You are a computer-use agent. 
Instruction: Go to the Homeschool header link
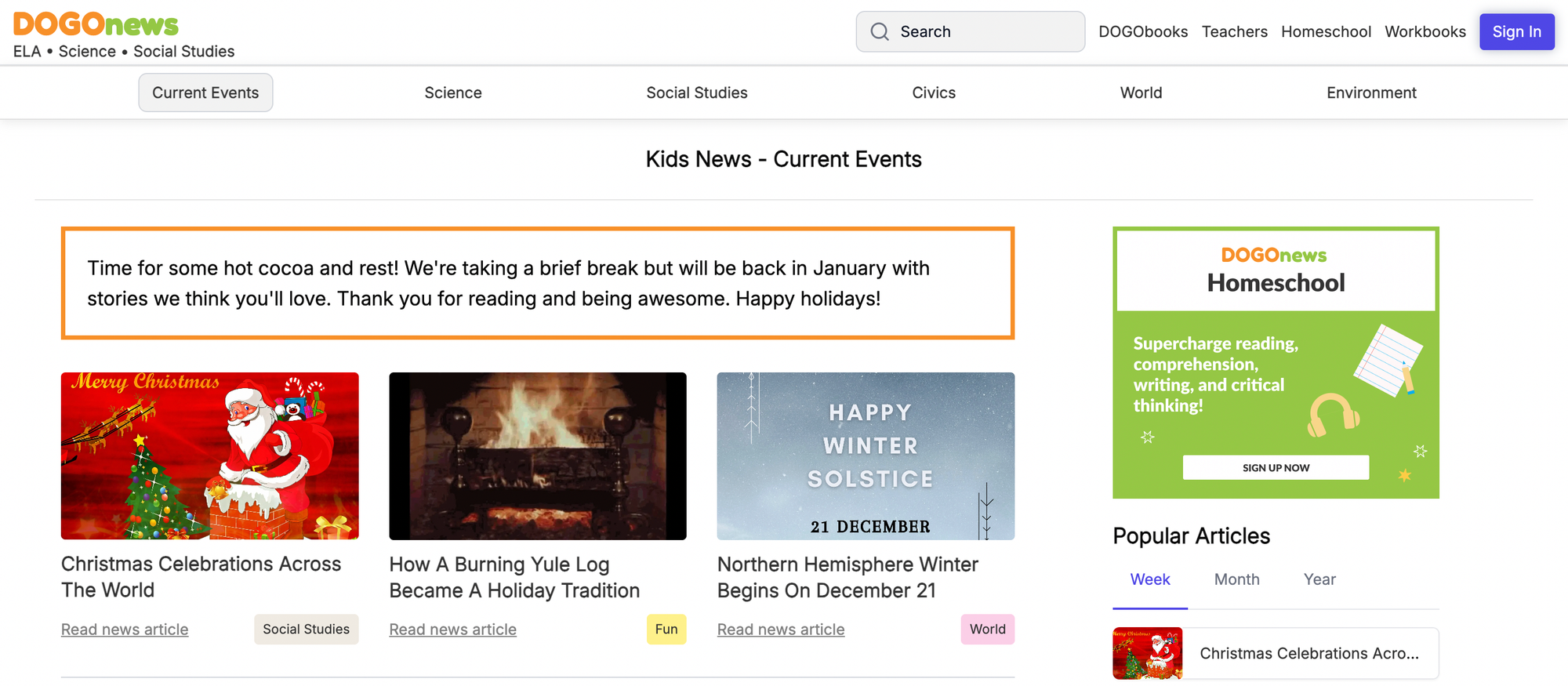(1326, 31)
